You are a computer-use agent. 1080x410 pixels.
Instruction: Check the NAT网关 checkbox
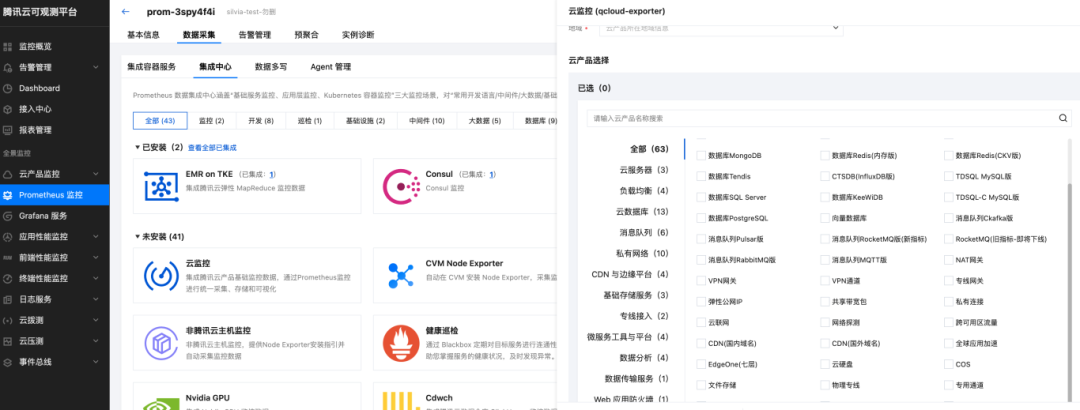click(x=948, y=260)
